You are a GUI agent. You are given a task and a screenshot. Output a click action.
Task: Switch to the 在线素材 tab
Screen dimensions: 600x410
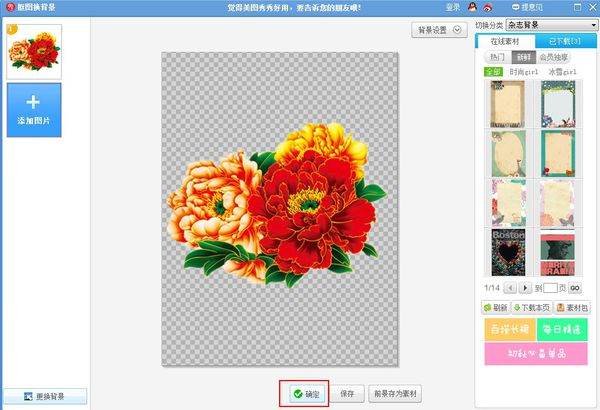click(505, 41)
